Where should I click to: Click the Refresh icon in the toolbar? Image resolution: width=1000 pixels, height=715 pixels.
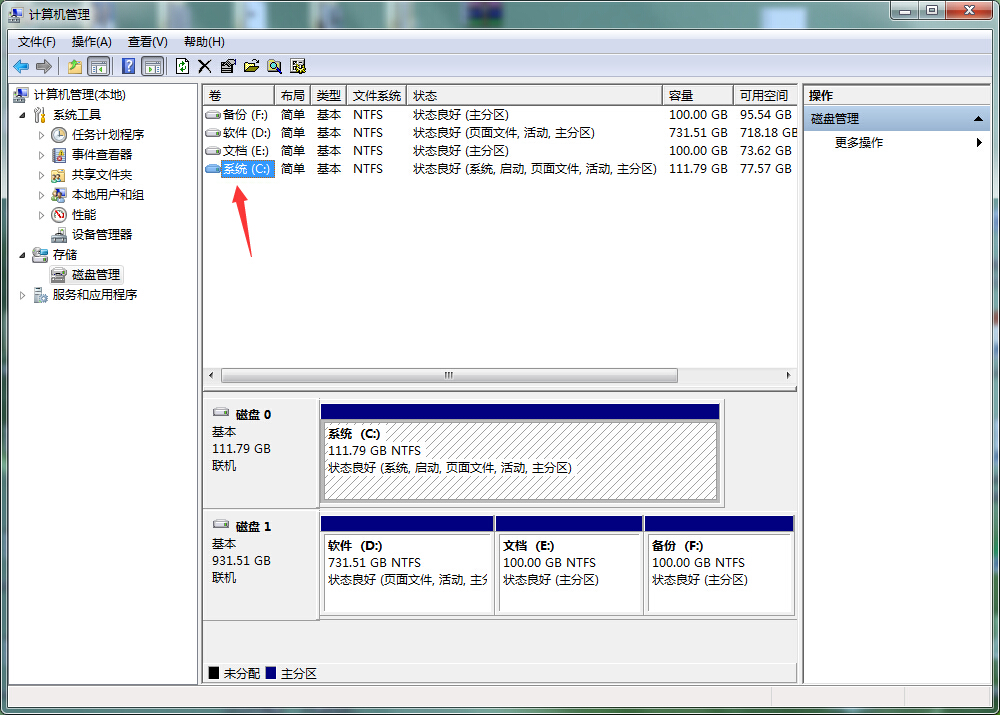[x=182, y=66]
